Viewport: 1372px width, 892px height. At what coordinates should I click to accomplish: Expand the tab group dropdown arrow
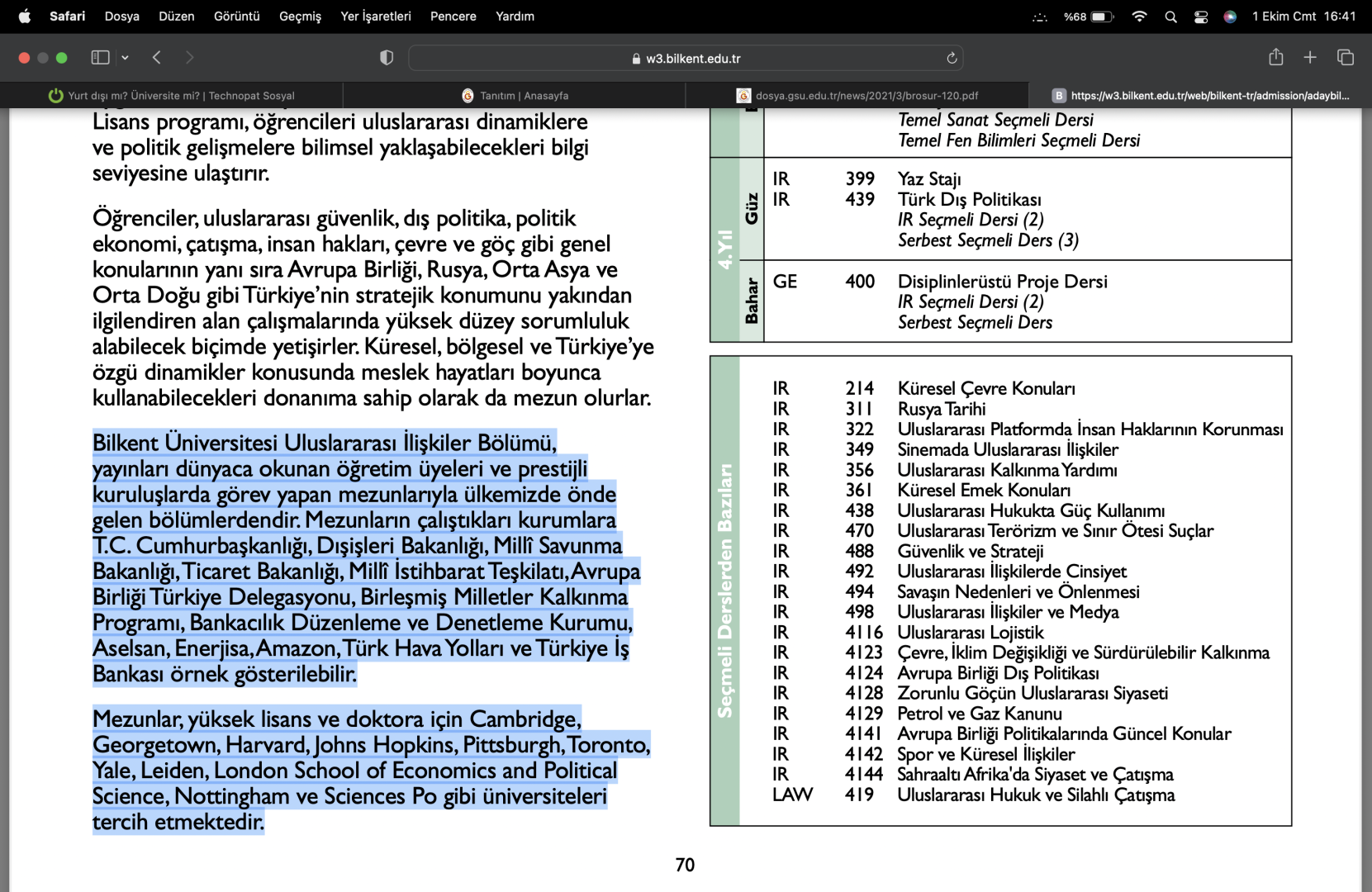(x=125, y=58)
